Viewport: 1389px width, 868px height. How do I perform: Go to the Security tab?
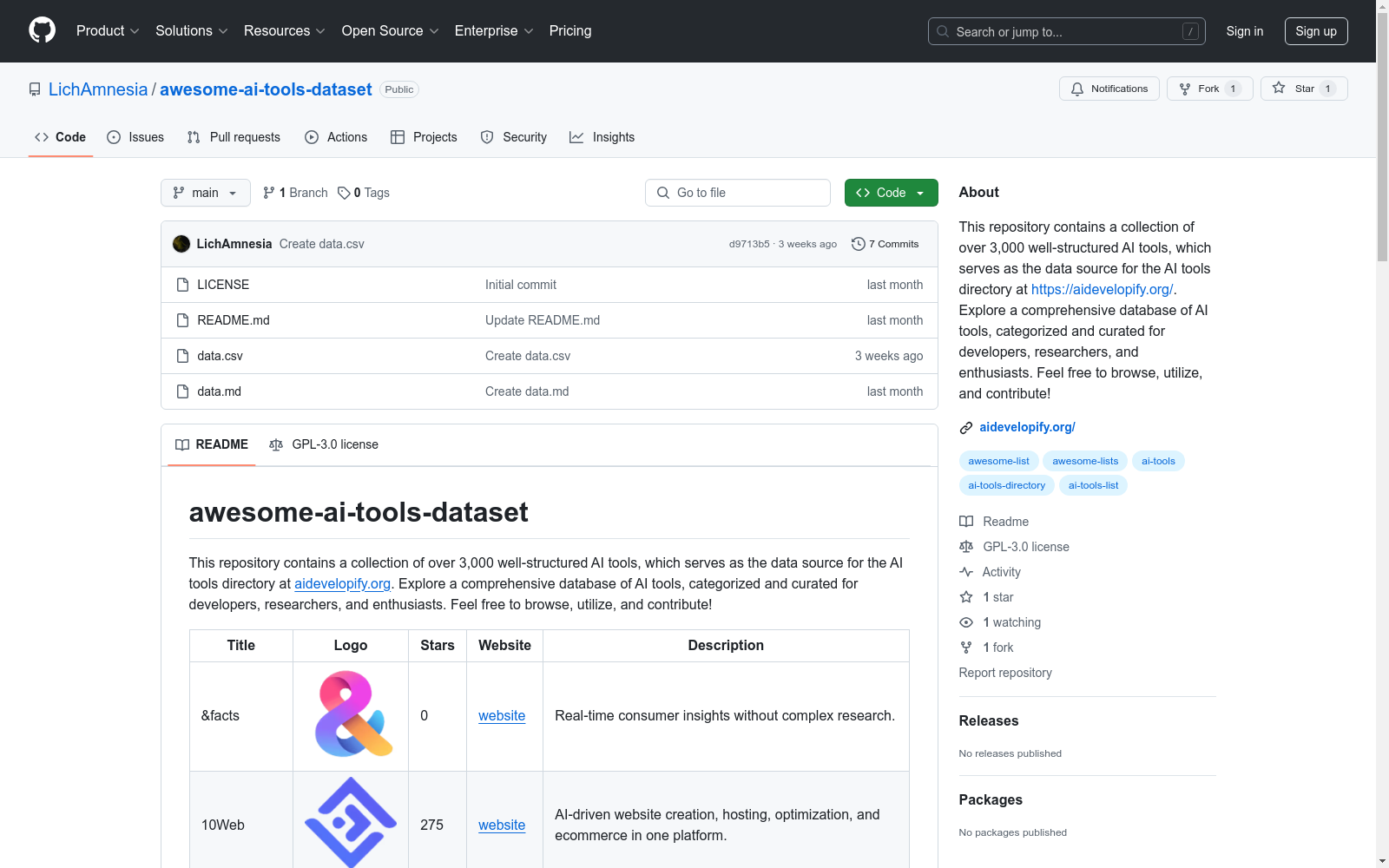click(x=514, y=137)
